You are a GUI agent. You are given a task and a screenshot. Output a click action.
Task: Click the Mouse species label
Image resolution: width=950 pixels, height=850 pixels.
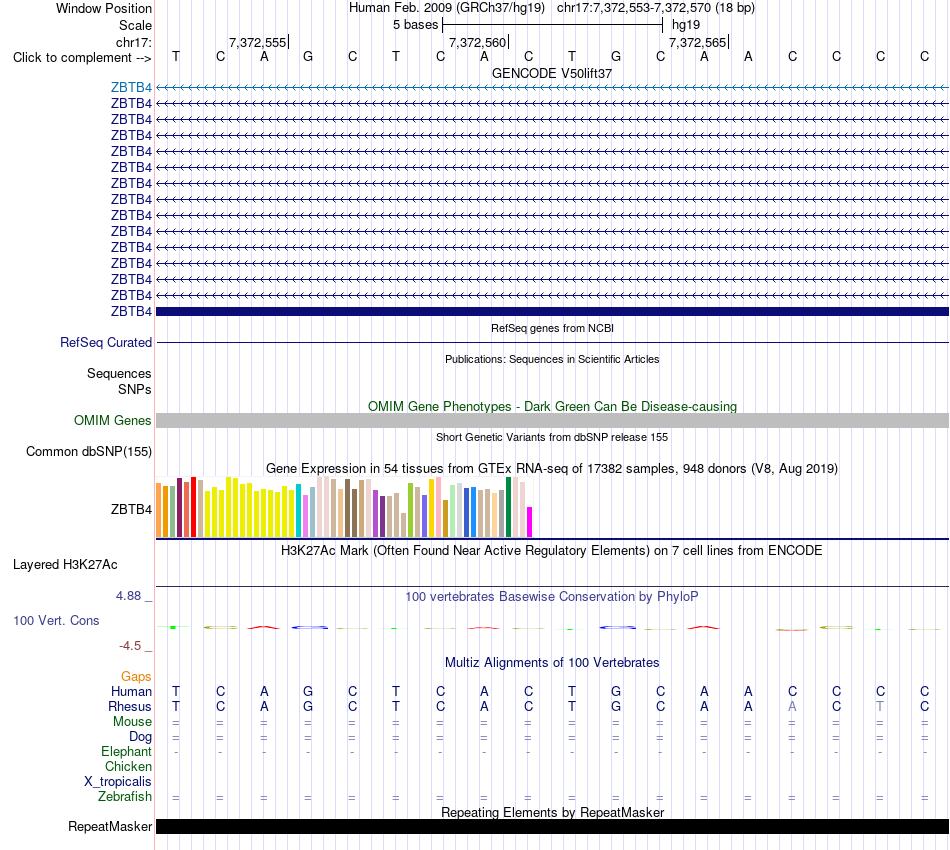click(x=132, y=722)
